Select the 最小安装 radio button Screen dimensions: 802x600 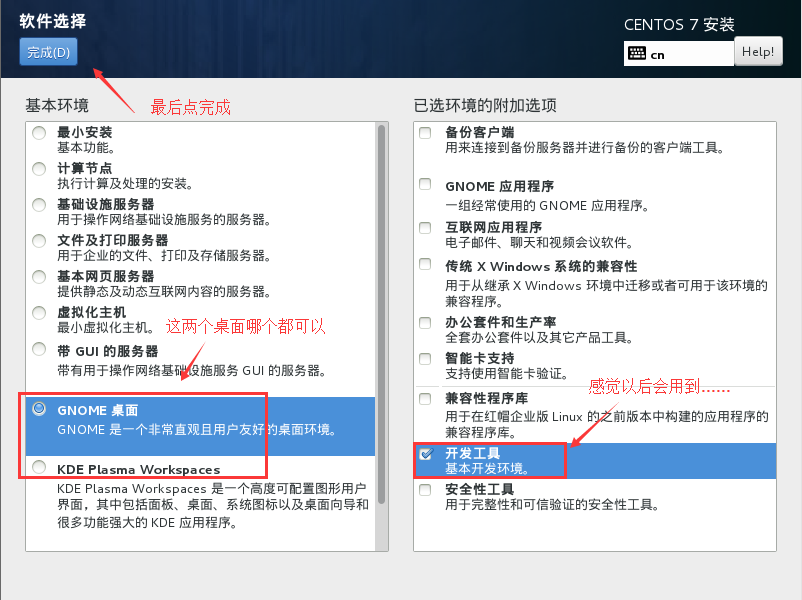coord(39,133)
